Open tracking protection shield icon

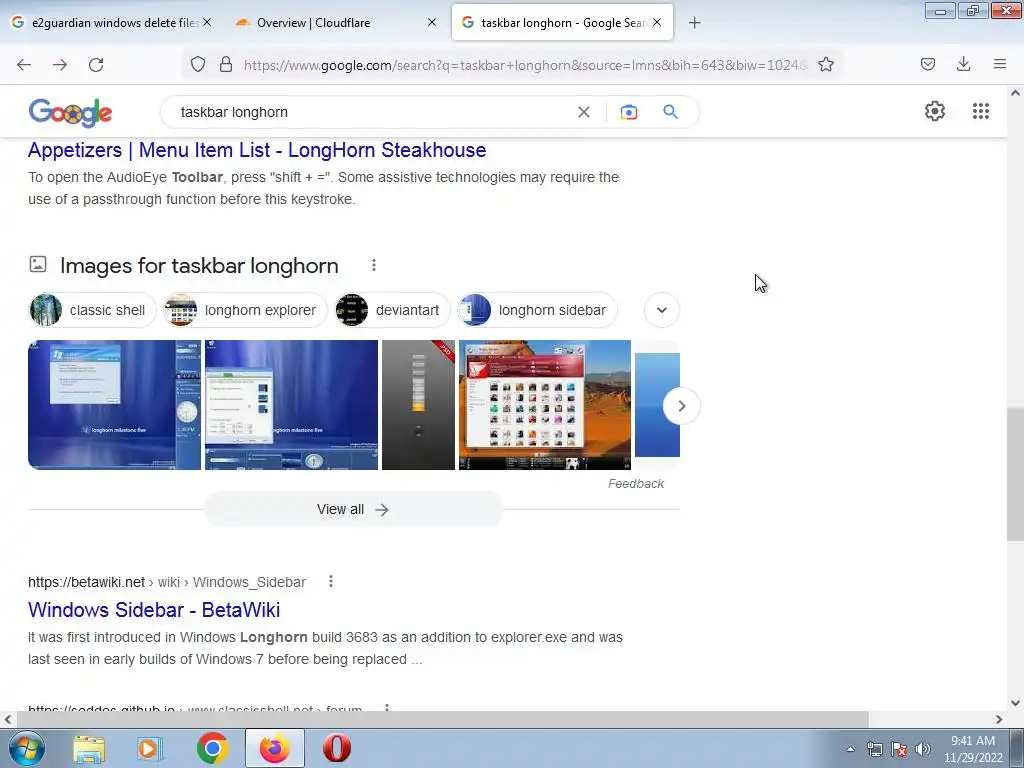pos(198,65)
